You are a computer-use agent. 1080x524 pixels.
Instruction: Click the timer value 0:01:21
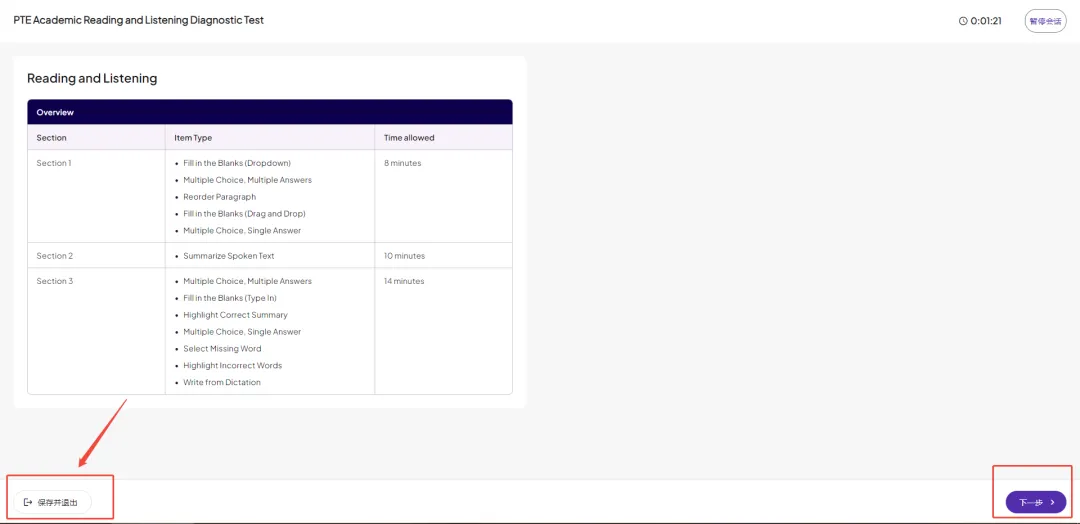[x=986, y=21]
